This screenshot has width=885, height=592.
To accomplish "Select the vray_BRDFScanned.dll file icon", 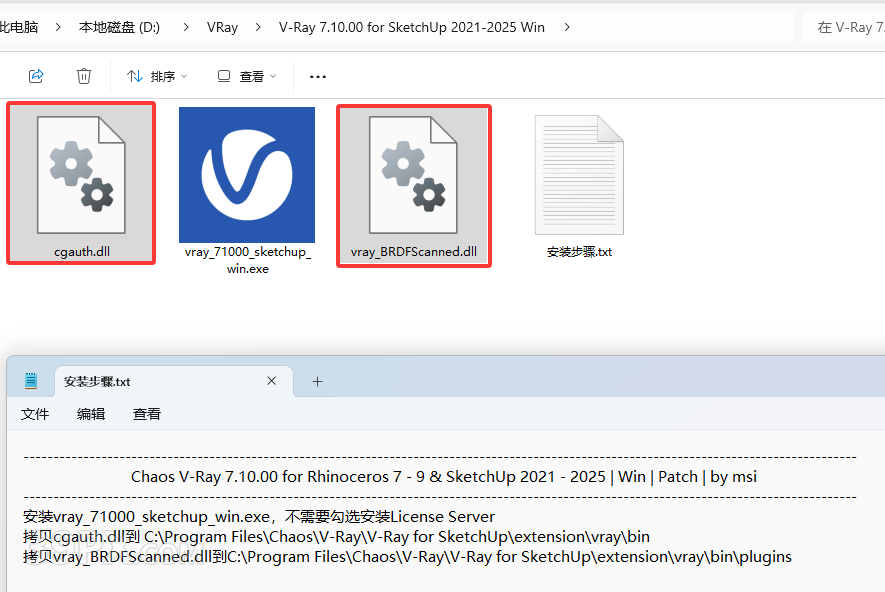I will pos(413,174).
